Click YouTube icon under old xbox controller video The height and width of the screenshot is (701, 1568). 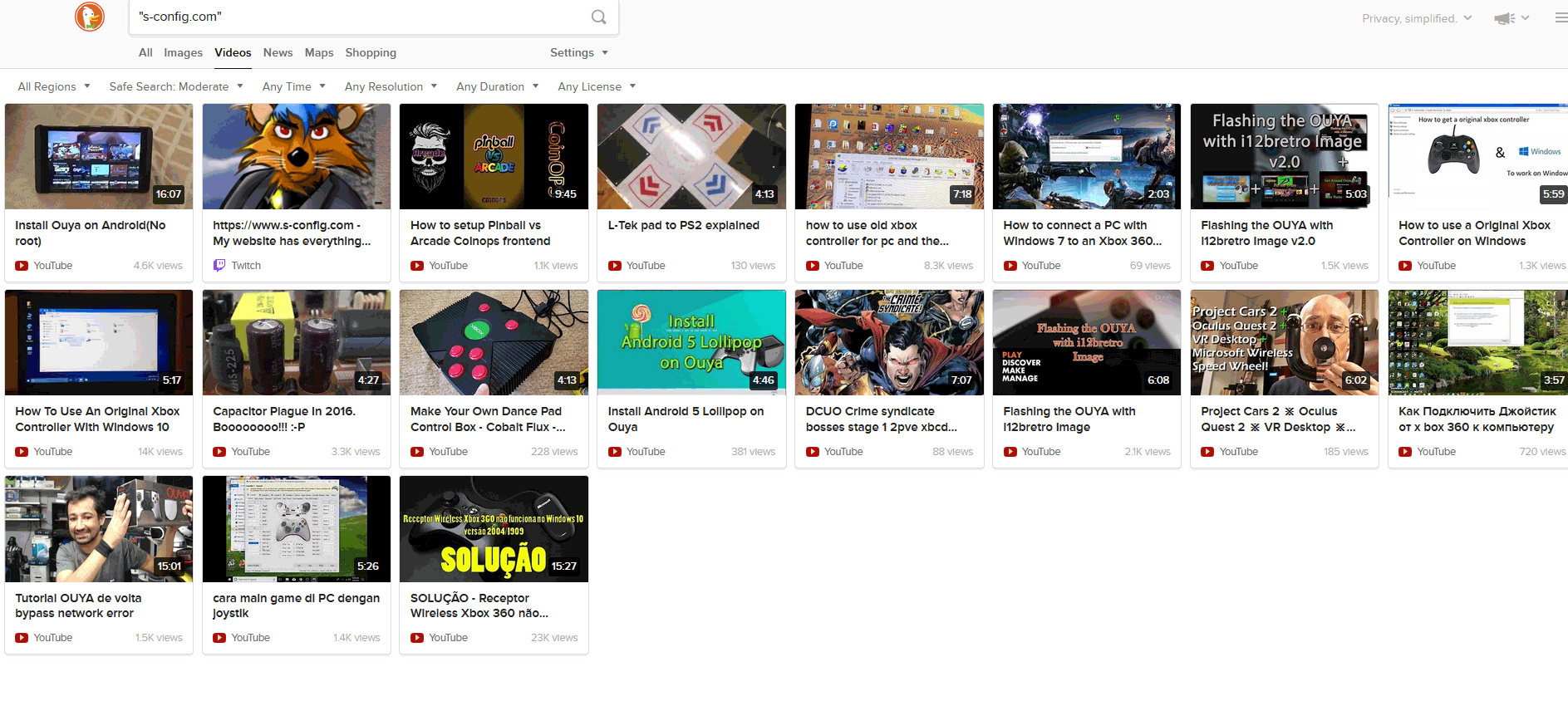tap(813, 266)
